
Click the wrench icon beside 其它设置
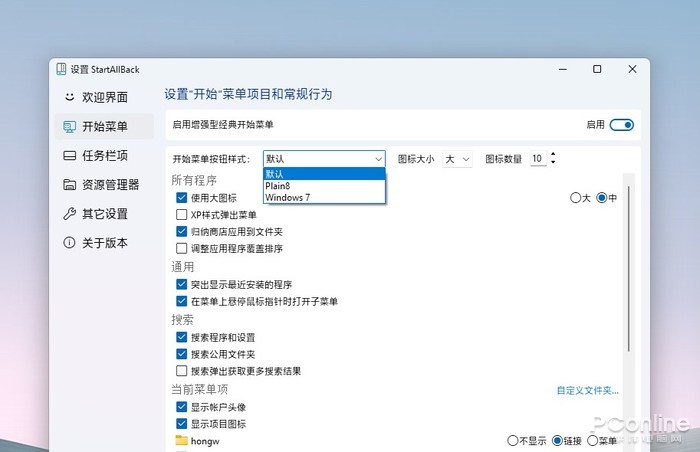(69, 214)
